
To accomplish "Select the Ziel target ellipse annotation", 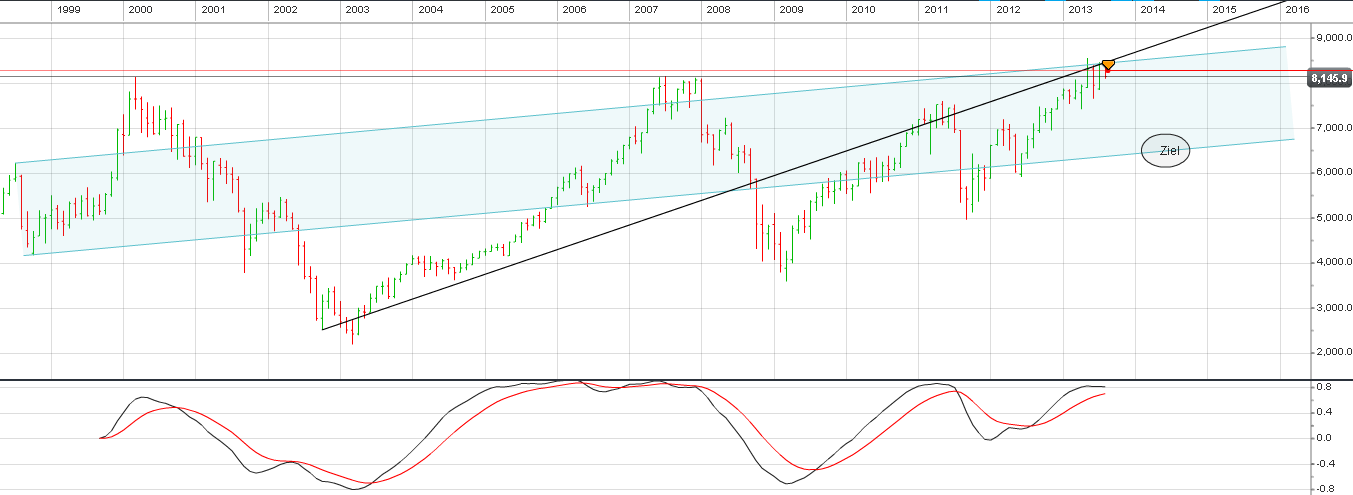I will [x=1166, y=150].
